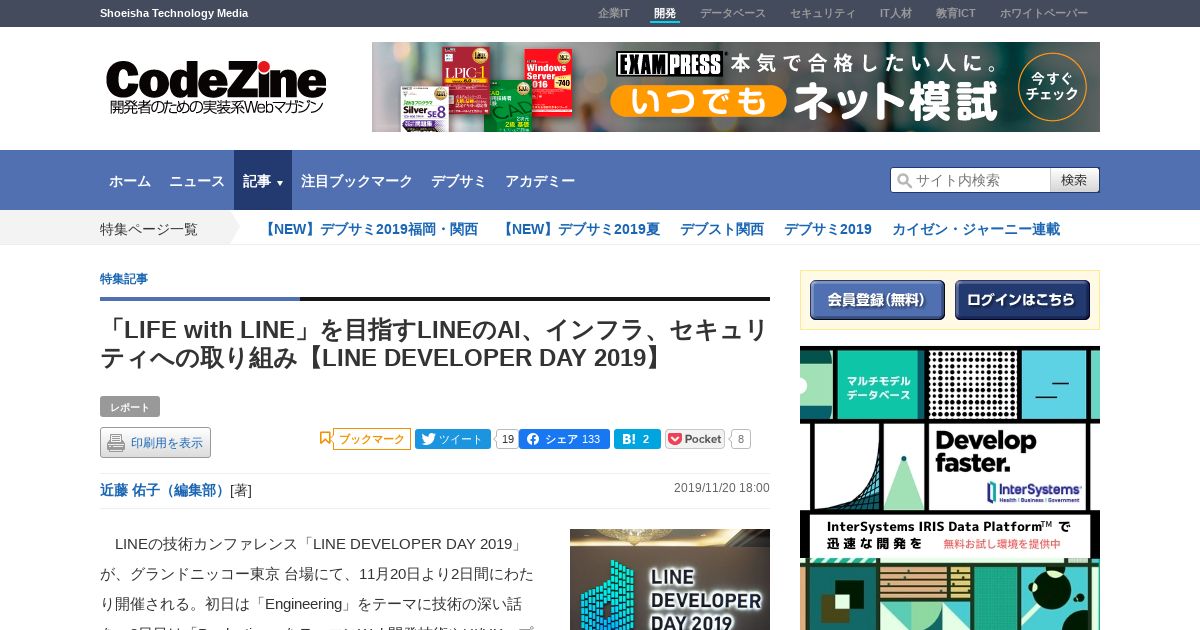Screen dimensions: 1200x630
Task: Click the Twitter tweet button
Action: 453,439
